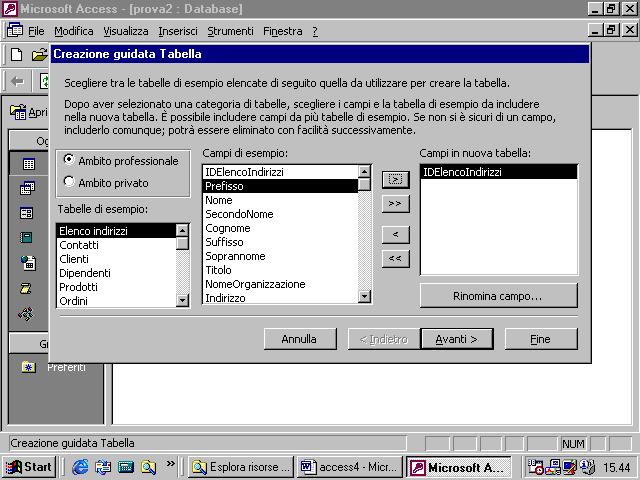Switch to Esplora risorse taskbar button
The image size is (640, 480).
(241, 467)
